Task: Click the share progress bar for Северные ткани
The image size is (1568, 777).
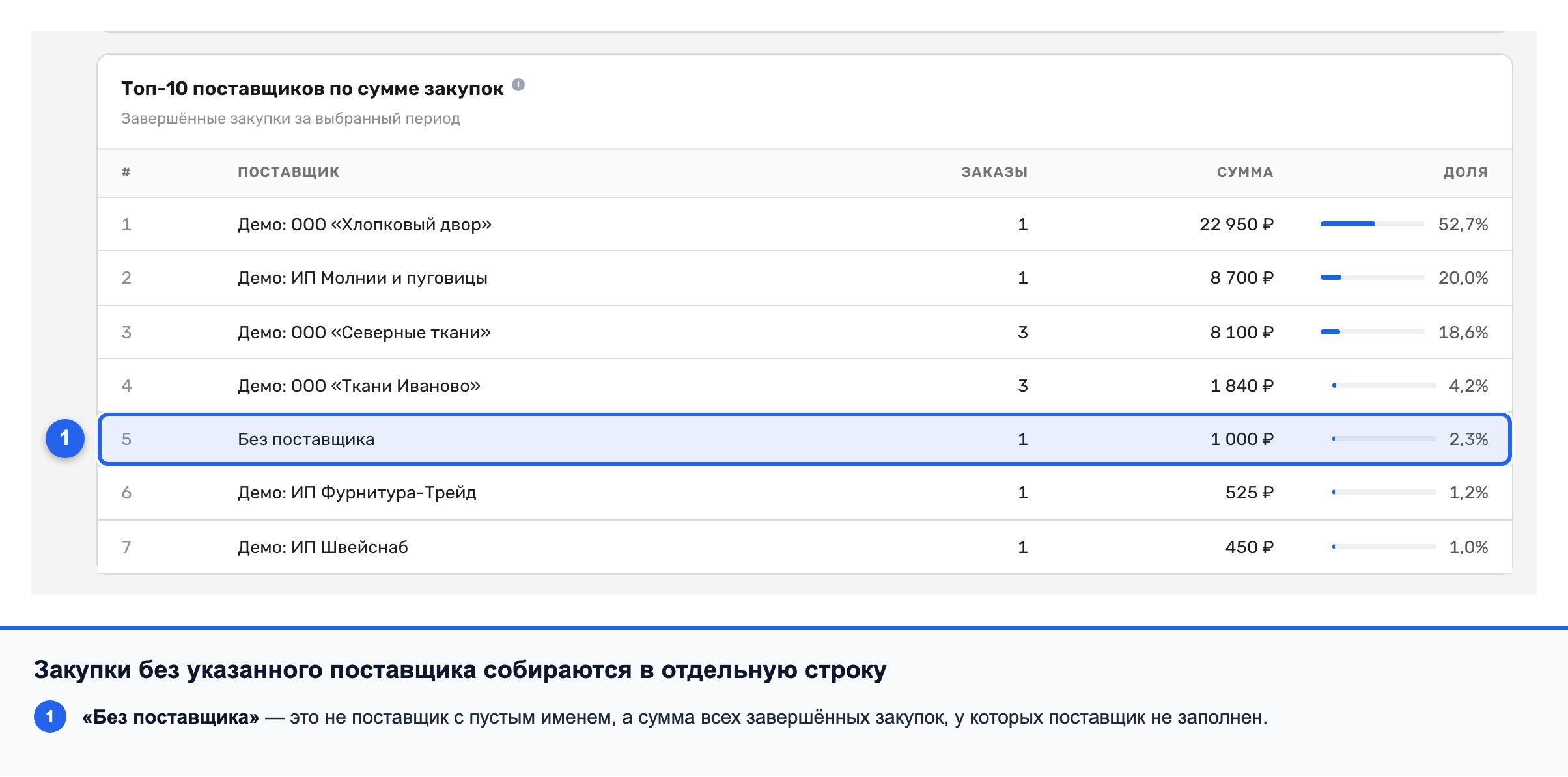Action: 1373,332
